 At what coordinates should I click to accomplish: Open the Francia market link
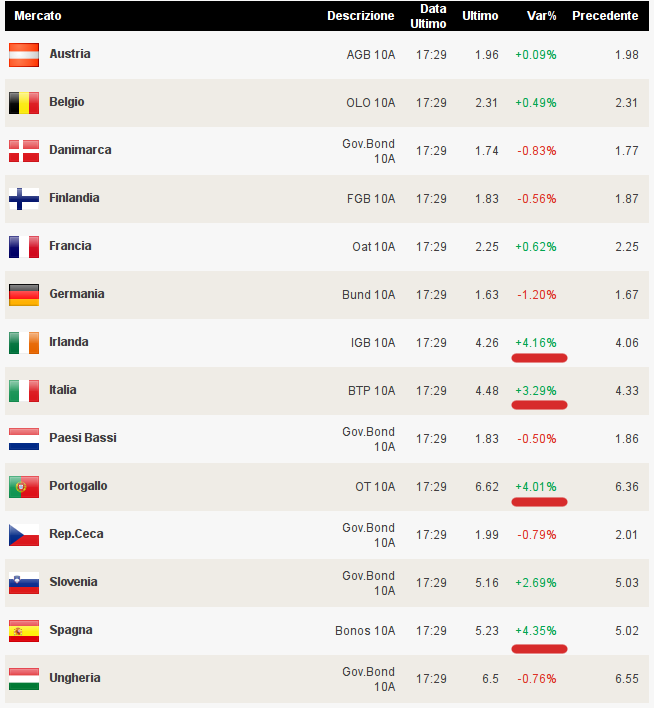click(70, 246)
